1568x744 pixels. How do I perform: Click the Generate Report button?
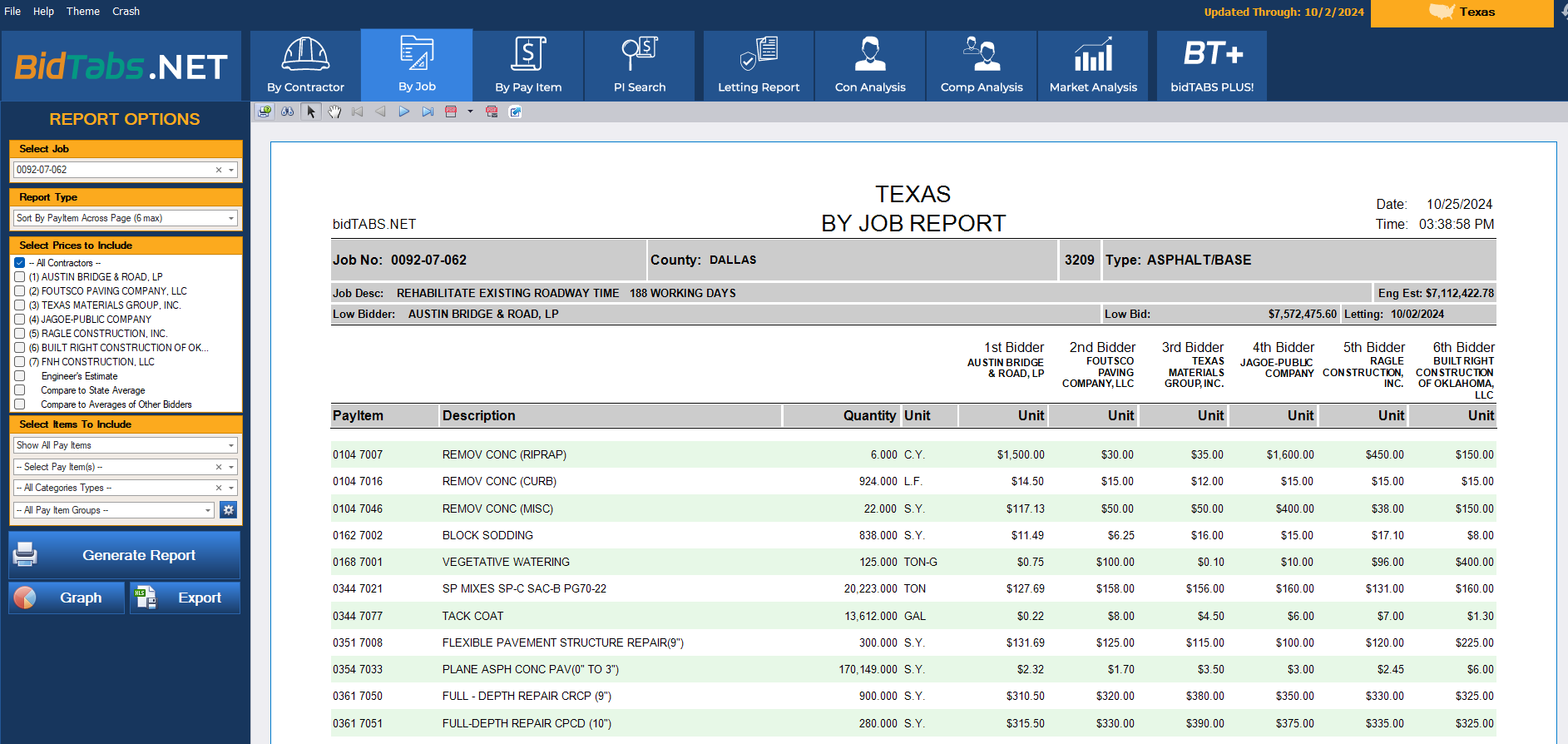click(125, 555)
